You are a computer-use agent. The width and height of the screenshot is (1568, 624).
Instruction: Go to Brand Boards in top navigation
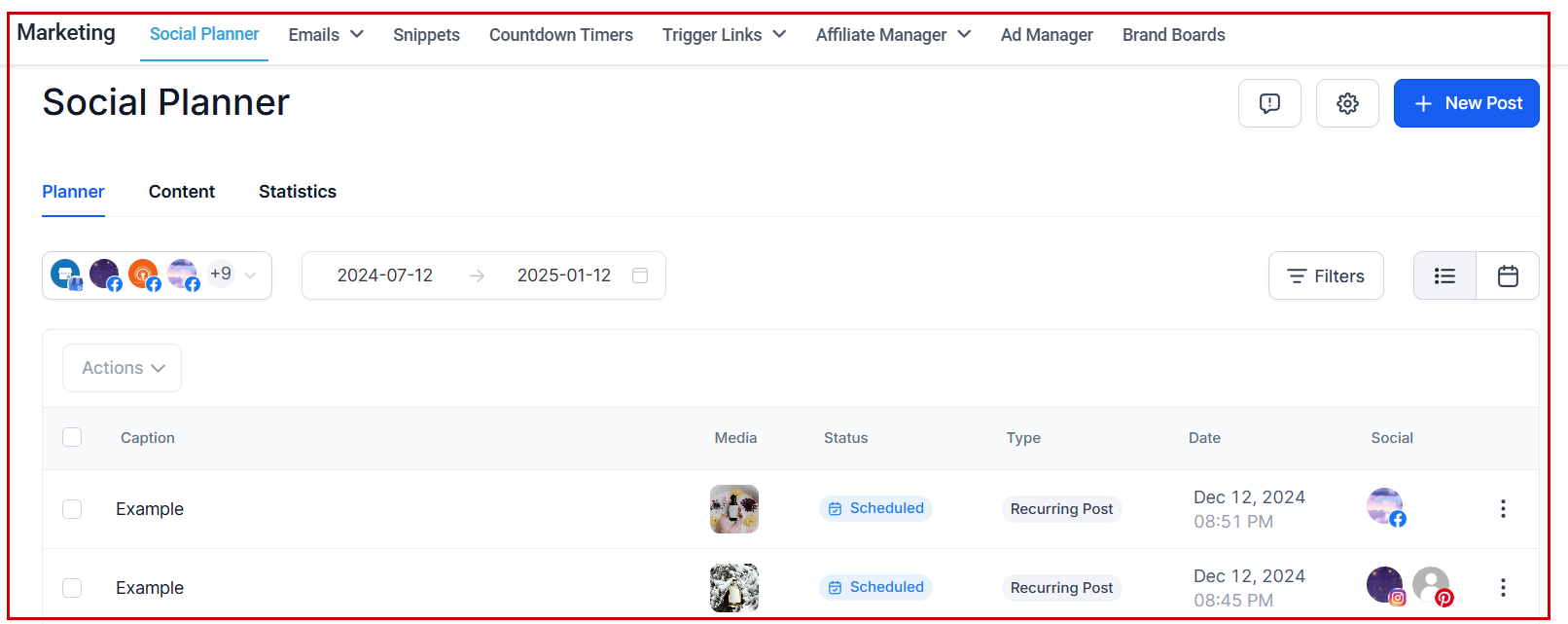tap(1173, 35)
